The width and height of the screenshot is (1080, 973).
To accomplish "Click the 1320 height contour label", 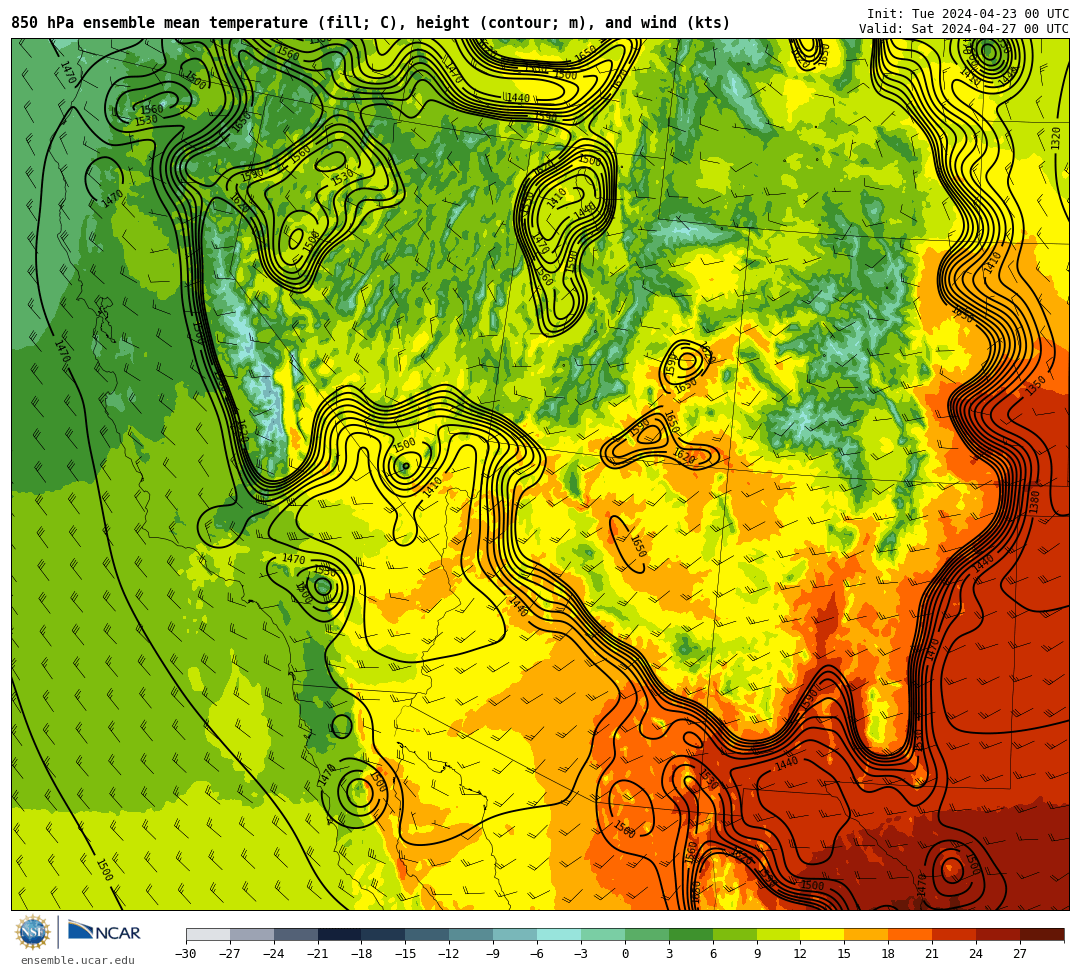I will [x=1056, y=138].
